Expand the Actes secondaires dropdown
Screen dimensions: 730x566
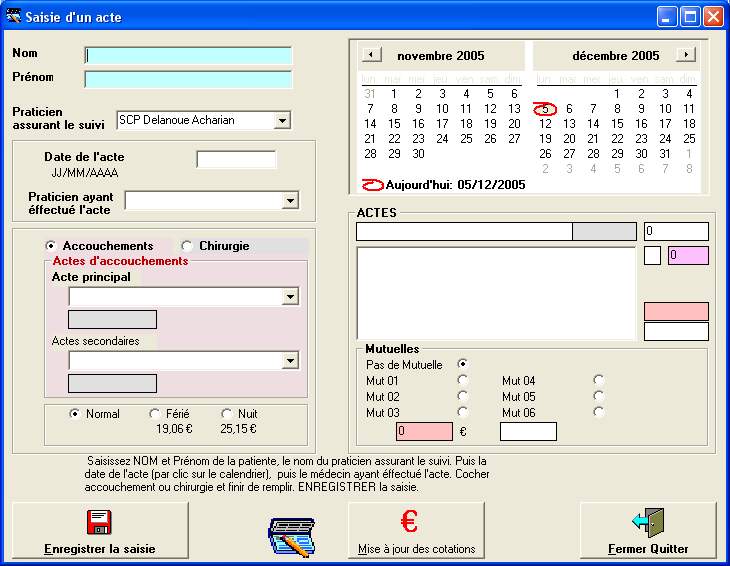click(290, 360)
